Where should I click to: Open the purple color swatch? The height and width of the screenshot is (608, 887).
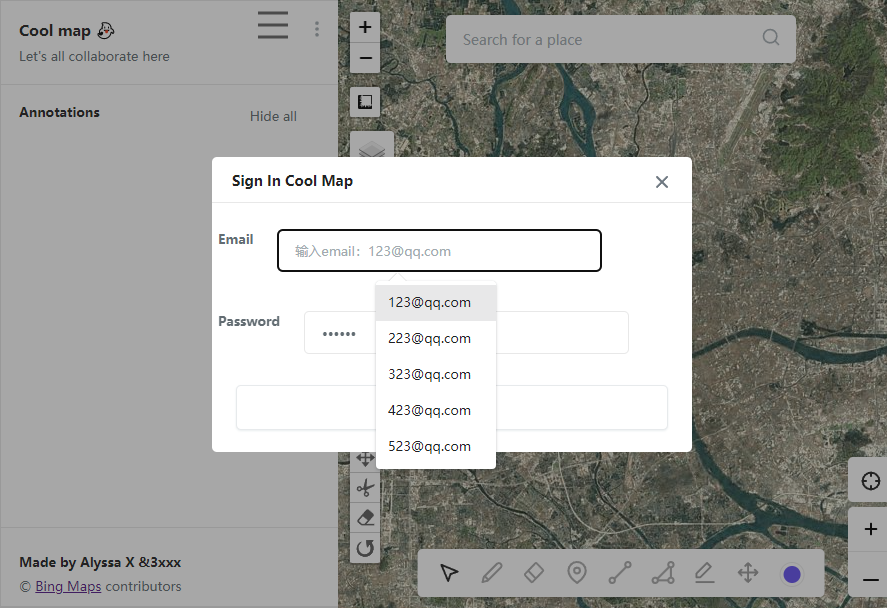[792, 574]
